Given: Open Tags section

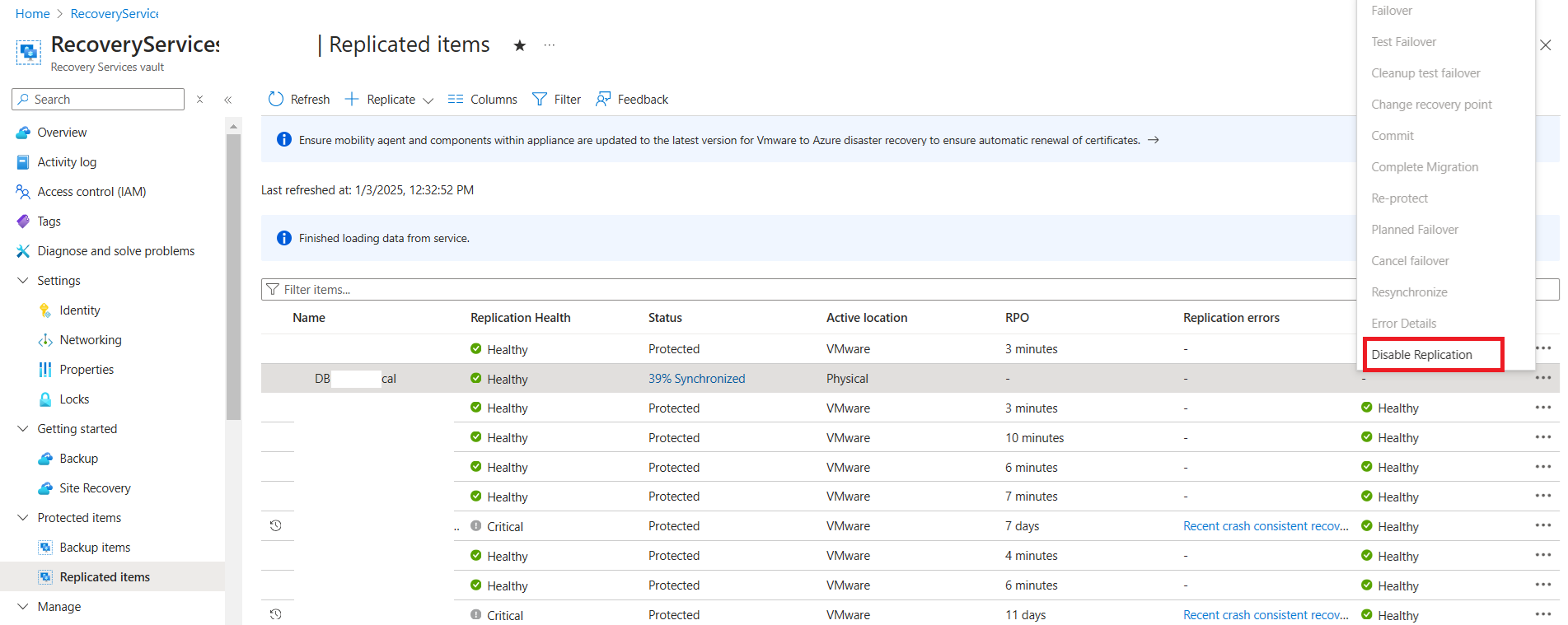Looking at the screenshot, I should [x=49, y=222].
